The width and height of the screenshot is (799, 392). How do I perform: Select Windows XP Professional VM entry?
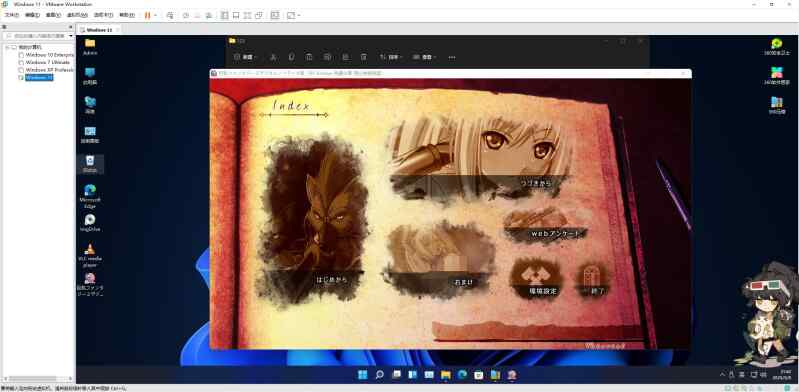point(49,70)
